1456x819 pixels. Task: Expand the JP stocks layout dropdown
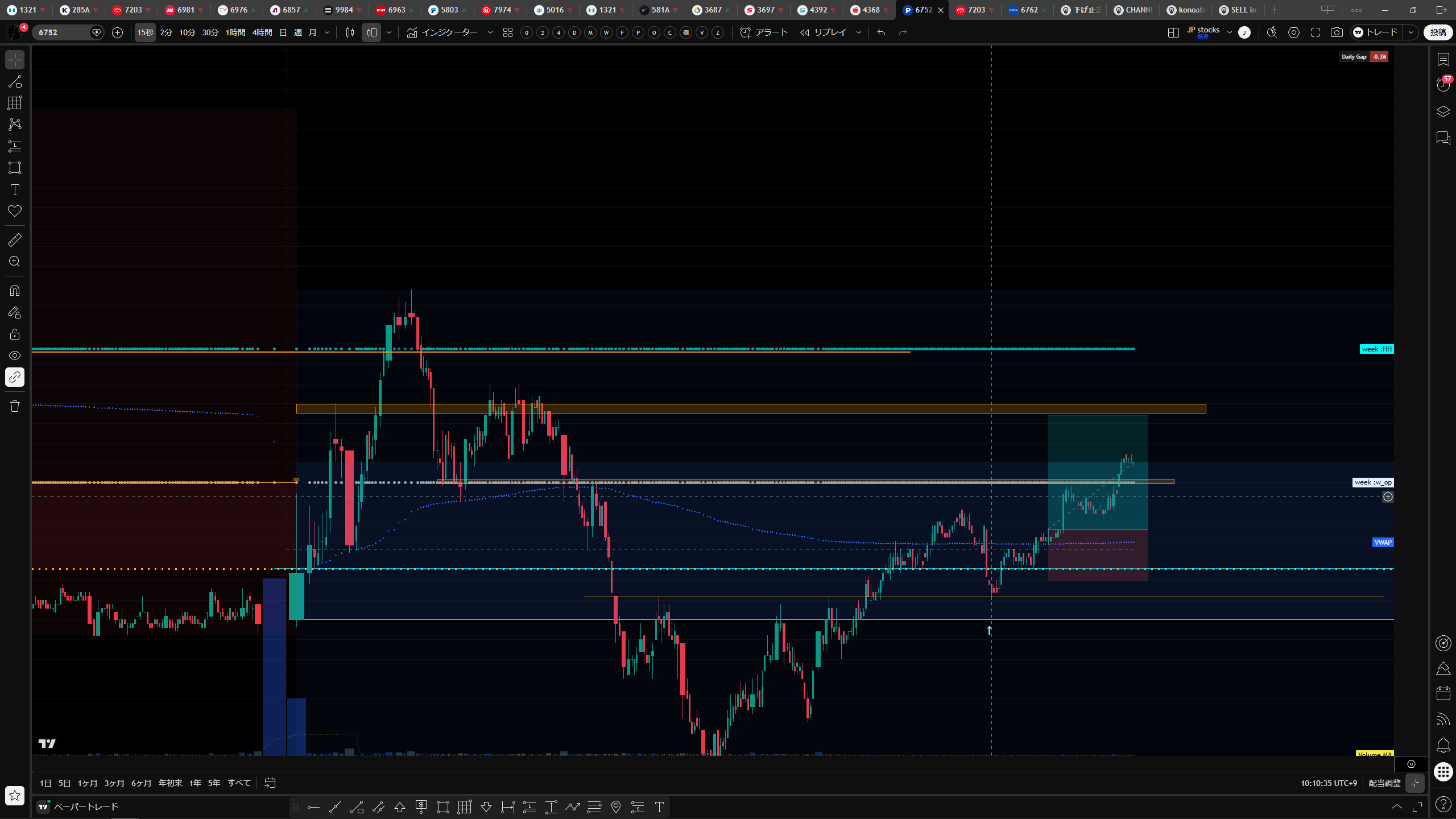(1230, 32)
